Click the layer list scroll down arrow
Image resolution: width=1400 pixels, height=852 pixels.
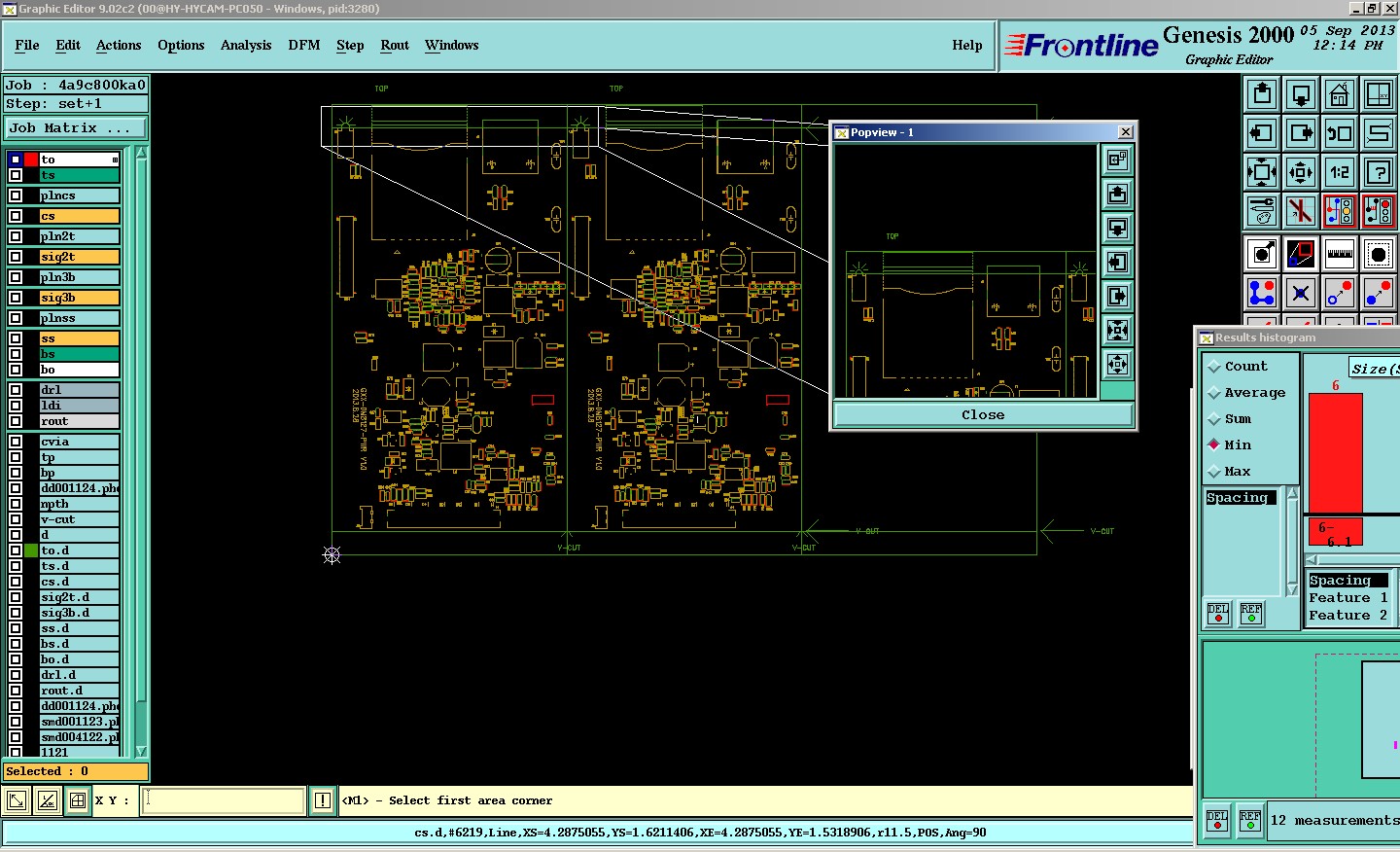click(142, 751)
